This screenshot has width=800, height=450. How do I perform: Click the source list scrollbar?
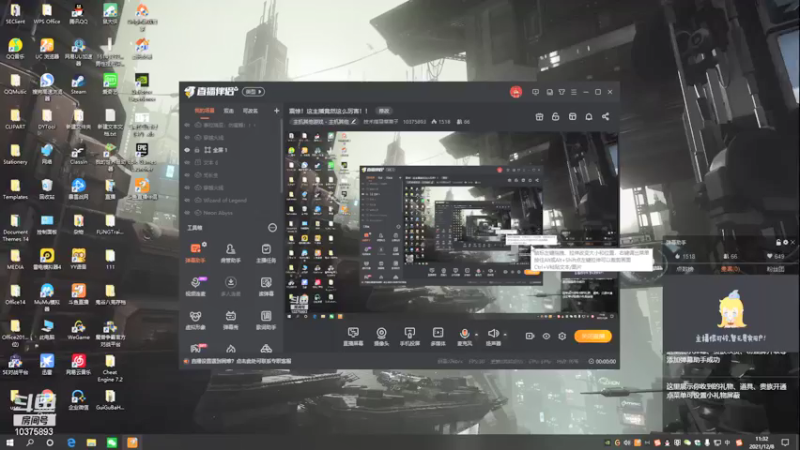(282, 156)
